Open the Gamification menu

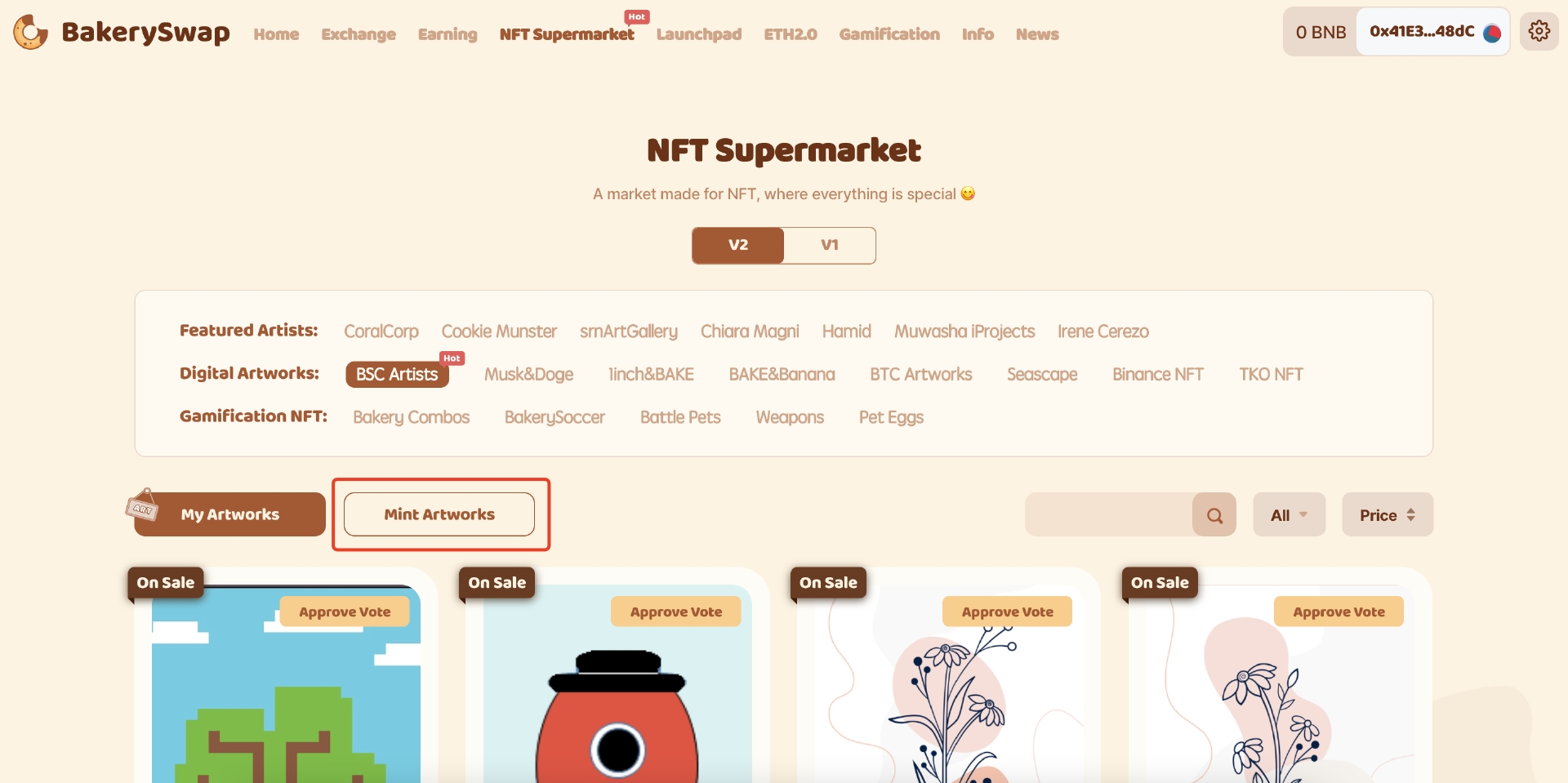click(x=889, y=34)
